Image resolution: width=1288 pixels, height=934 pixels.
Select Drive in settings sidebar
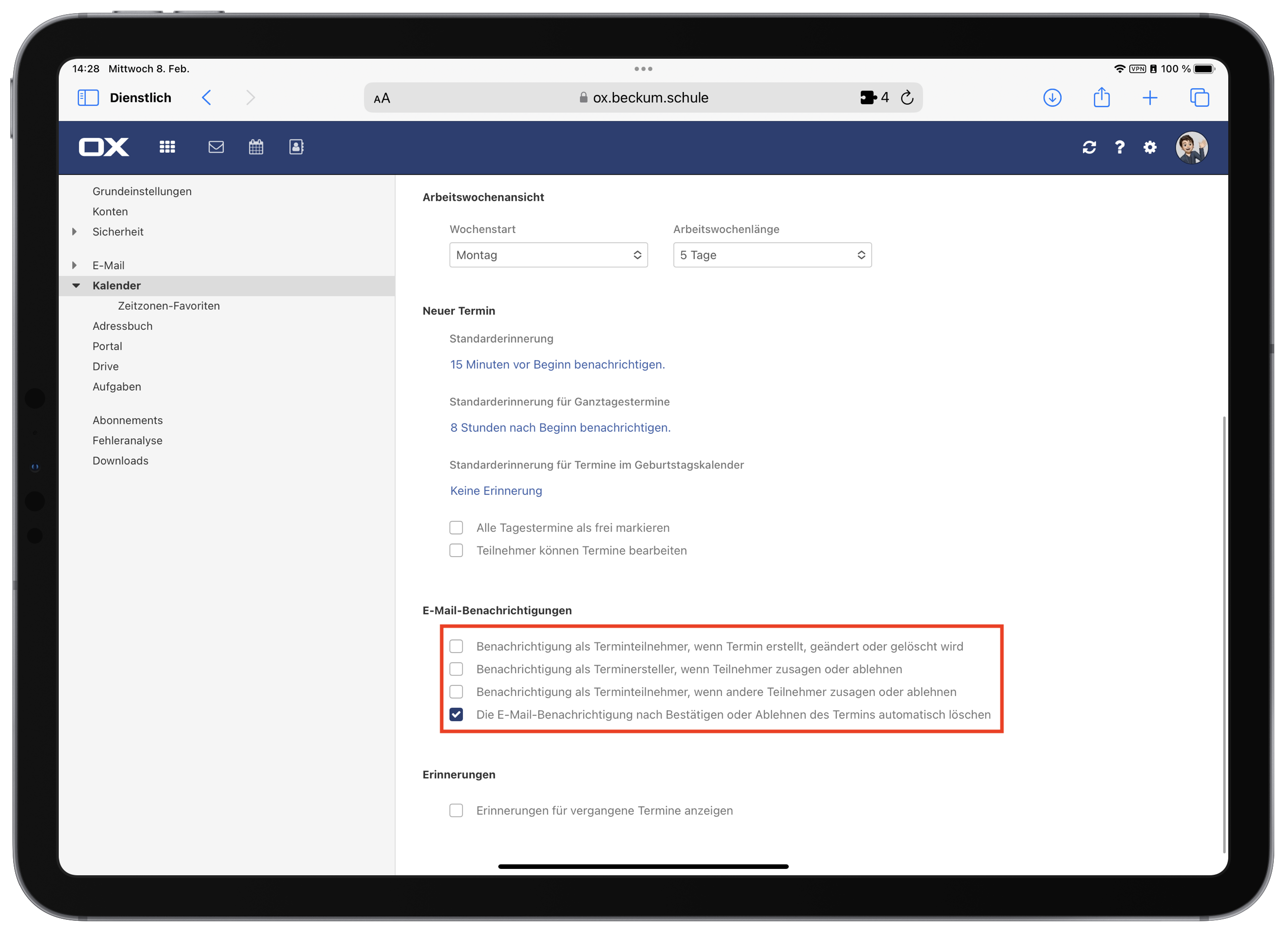pyautogui.click(x=106, y=366)
